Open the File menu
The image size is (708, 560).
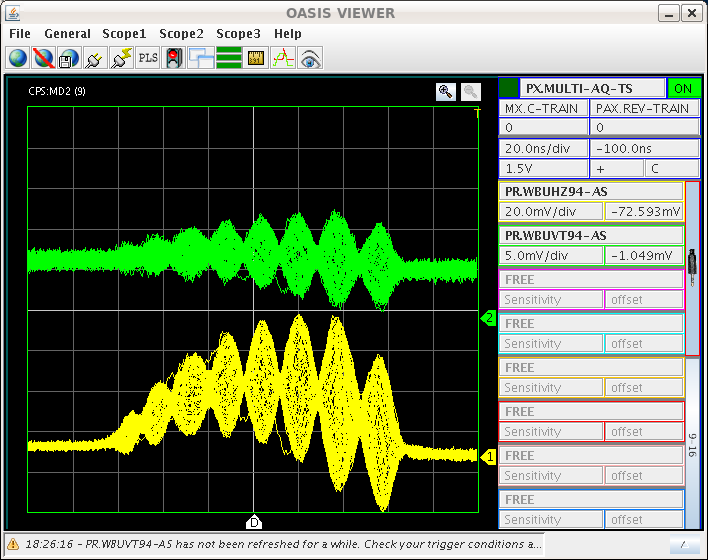20,34
